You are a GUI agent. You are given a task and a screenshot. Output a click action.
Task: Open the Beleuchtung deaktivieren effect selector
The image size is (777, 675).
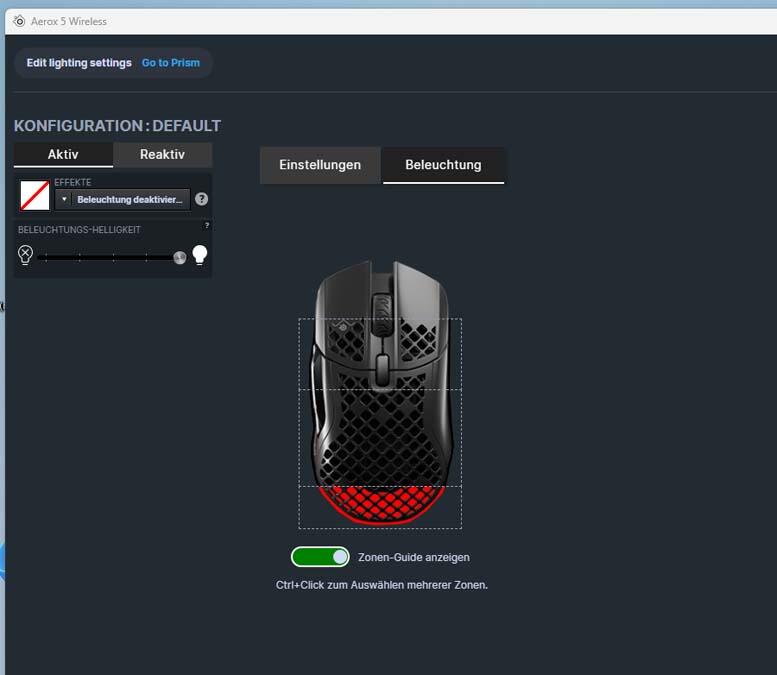click(123, 199)
